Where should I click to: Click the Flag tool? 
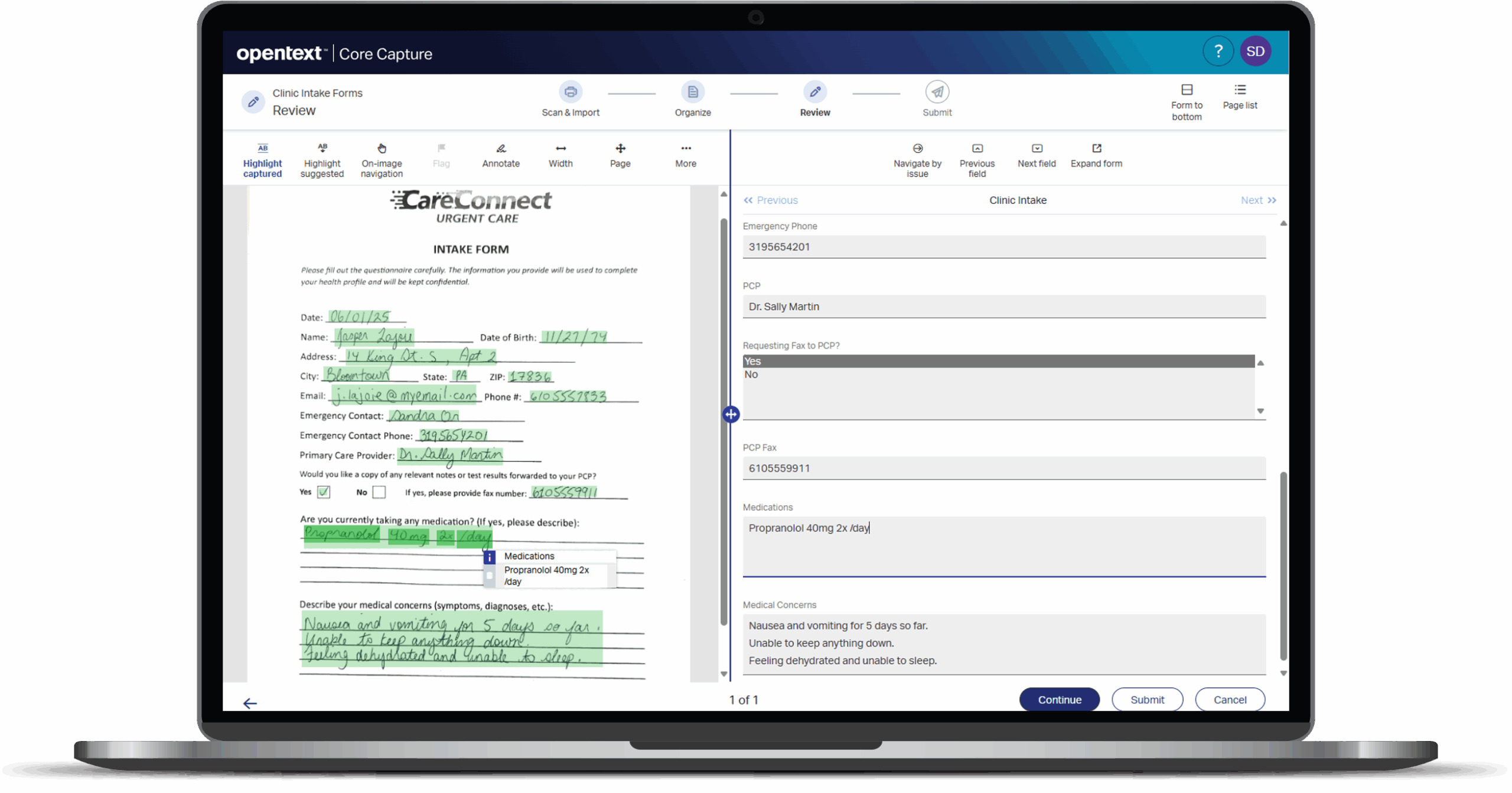pos(441,156)
